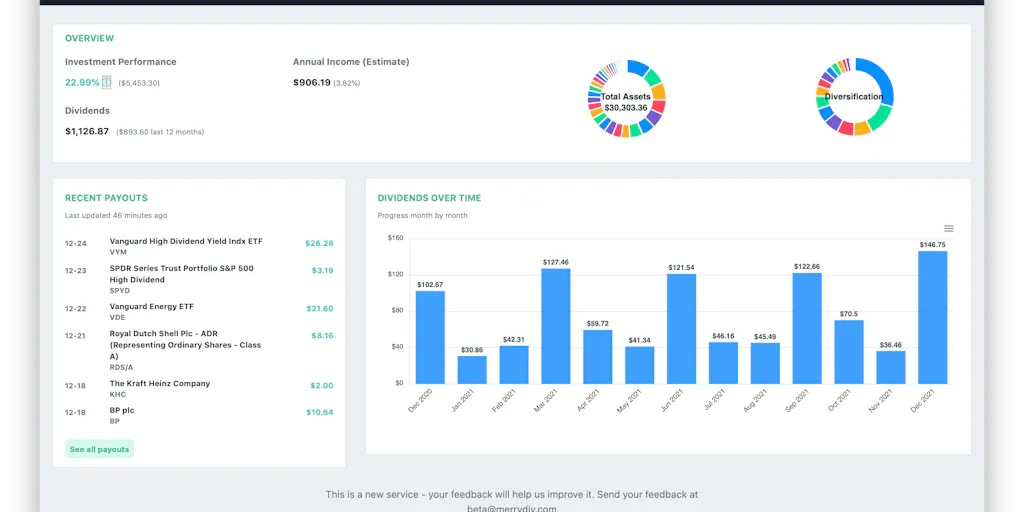Viewport: 1024px width, 512px height.
Task: Click the $10.64 payout amount
Action: pos(320,412)
